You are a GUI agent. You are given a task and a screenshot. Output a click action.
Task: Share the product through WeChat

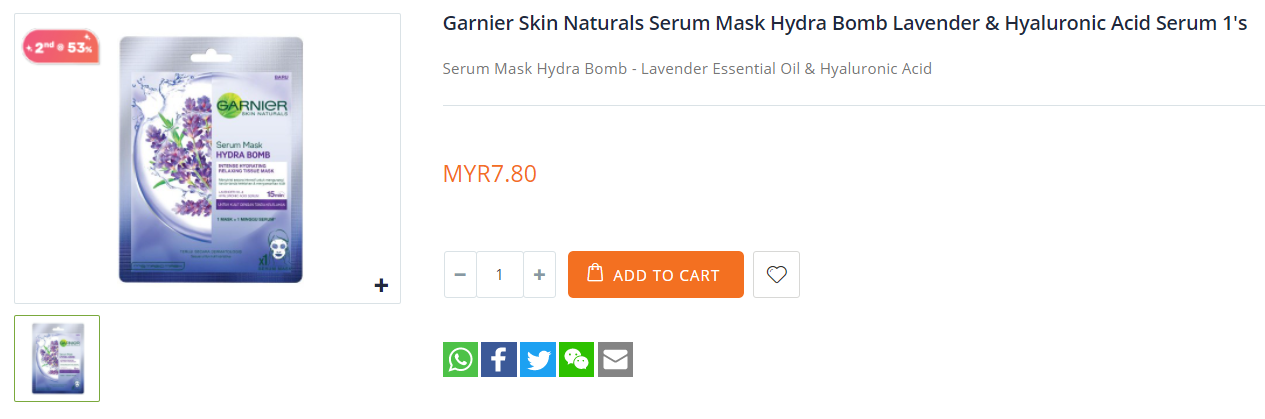click(x=576, y=359)
